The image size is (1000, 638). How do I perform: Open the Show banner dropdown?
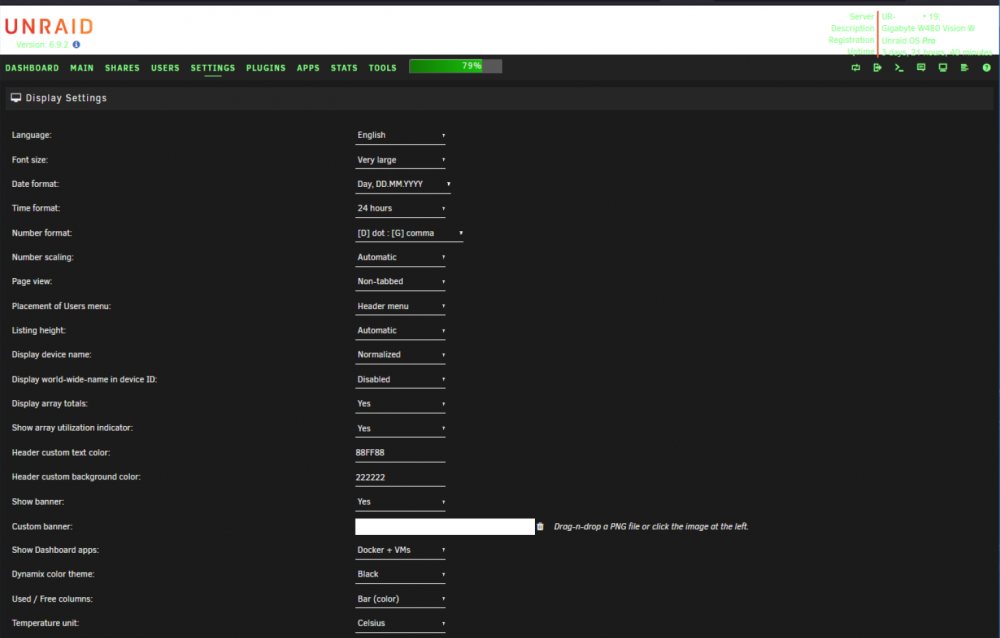401,502
